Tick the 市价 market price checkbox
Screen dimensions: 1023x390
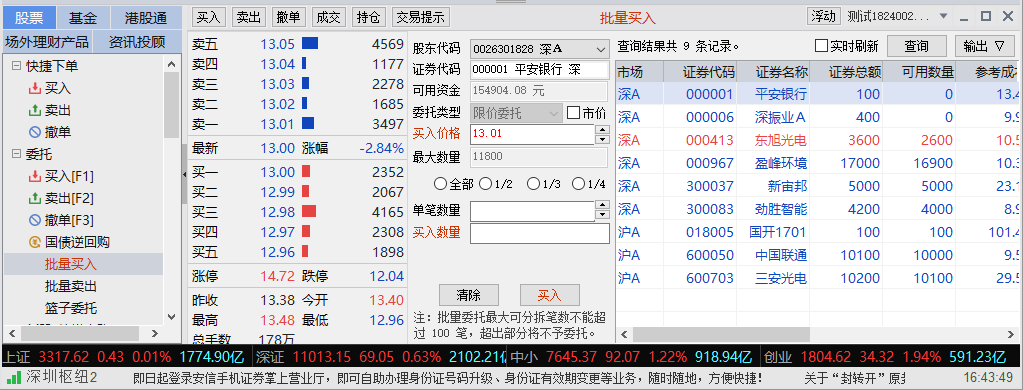pyautogui.click(x=573, y=113)
